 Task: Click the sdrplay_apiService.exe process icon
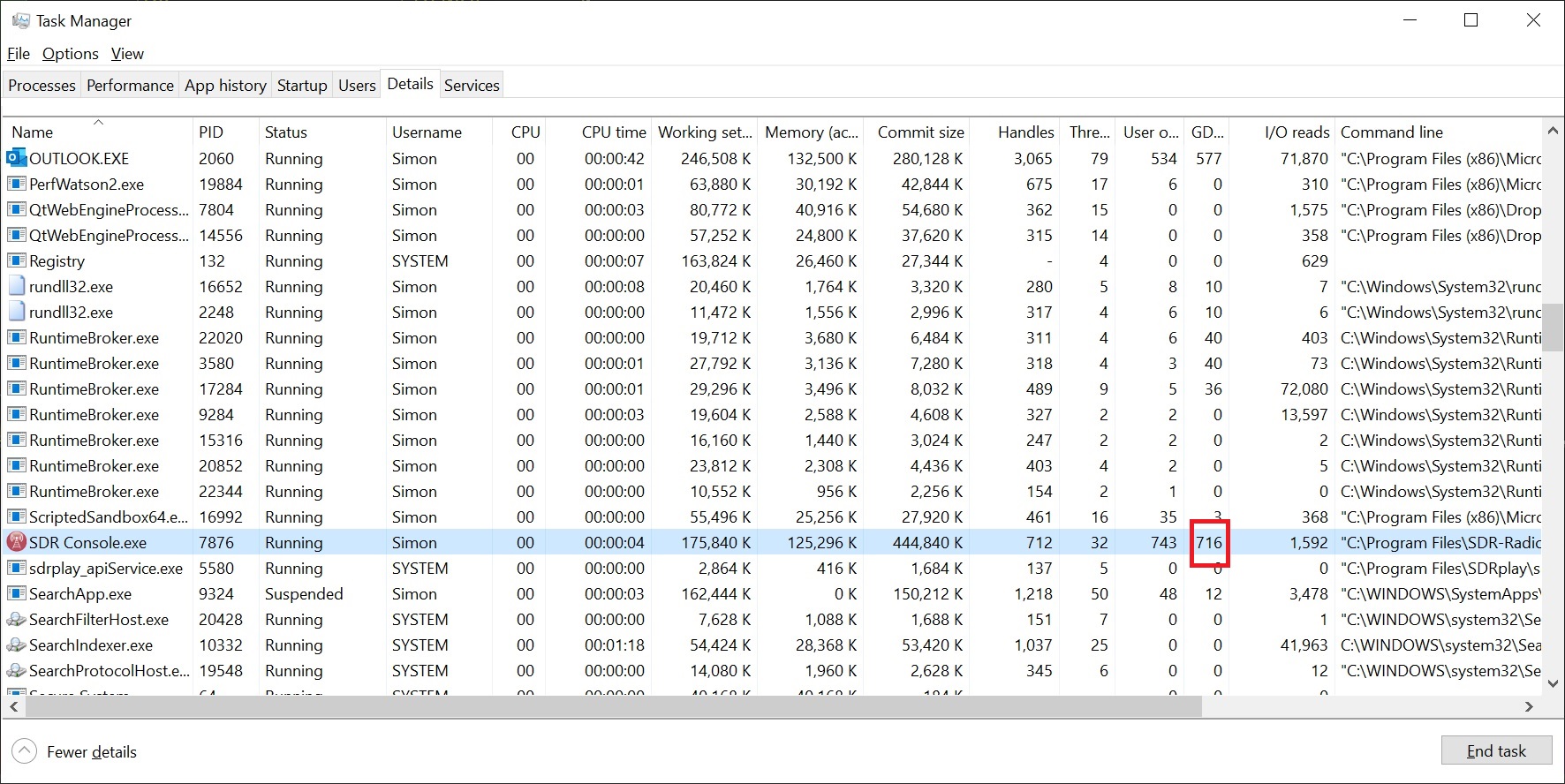tap(16, 569)
